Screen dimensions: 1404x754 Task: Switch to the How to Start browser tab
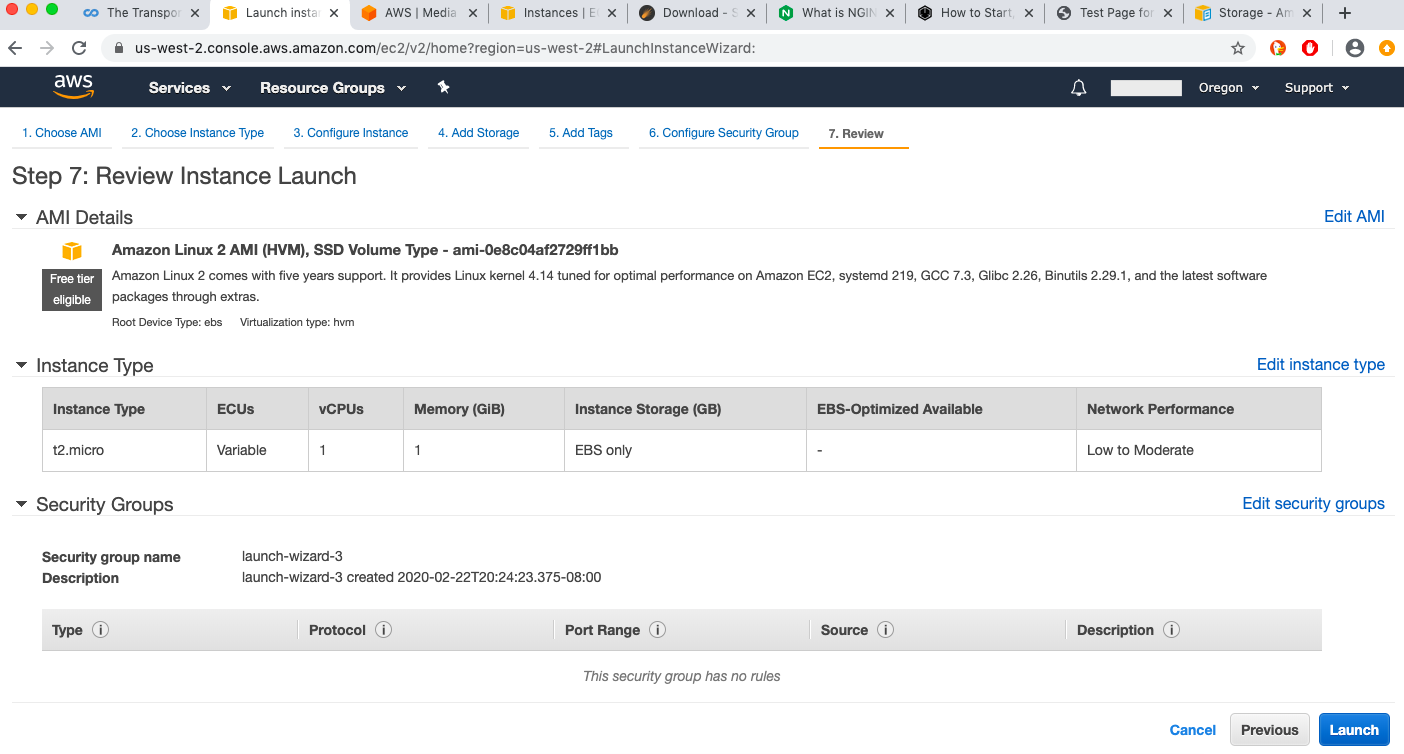(977, 13)
